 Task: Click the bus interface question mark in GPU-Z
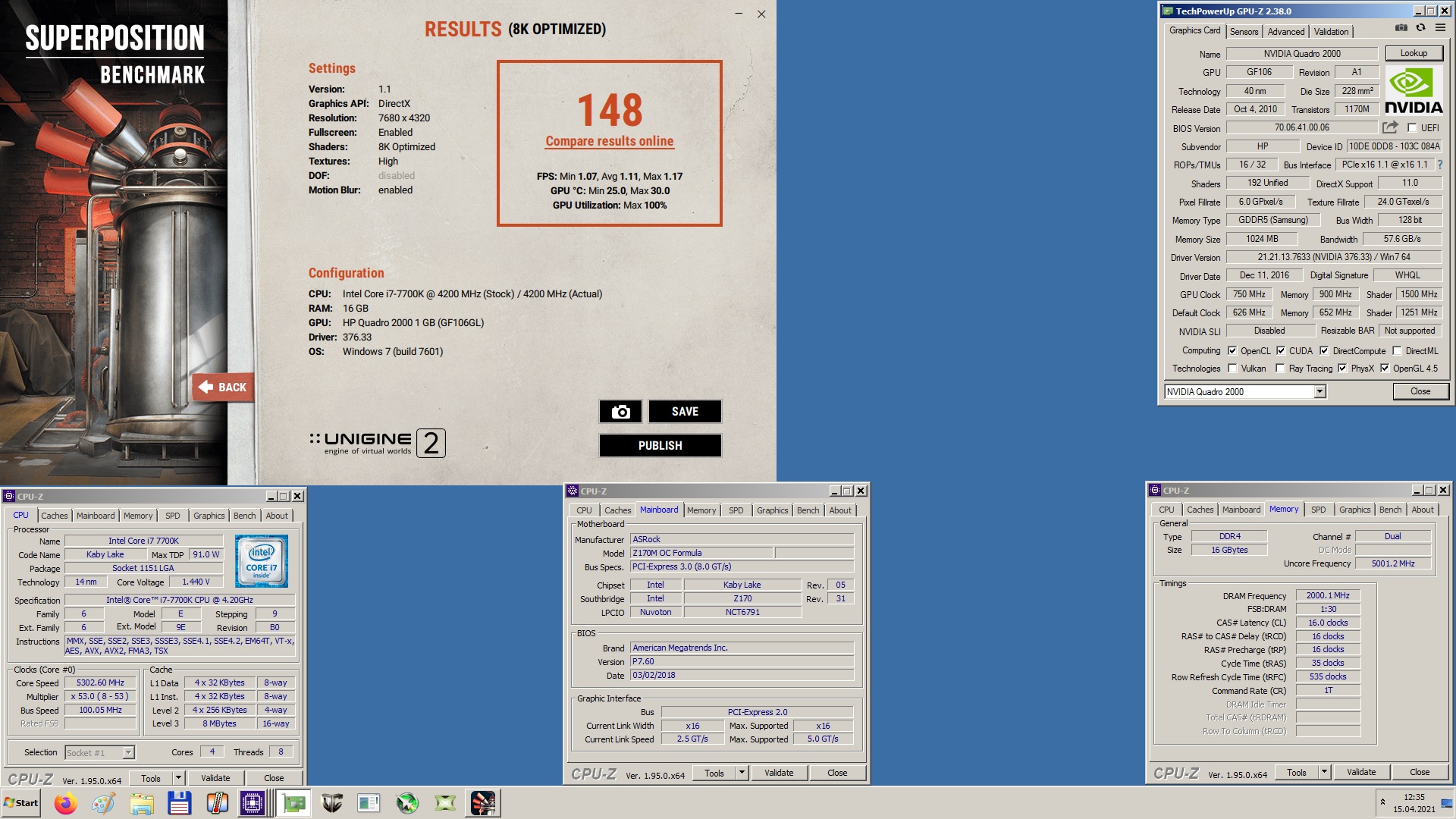coord(1439,165)
